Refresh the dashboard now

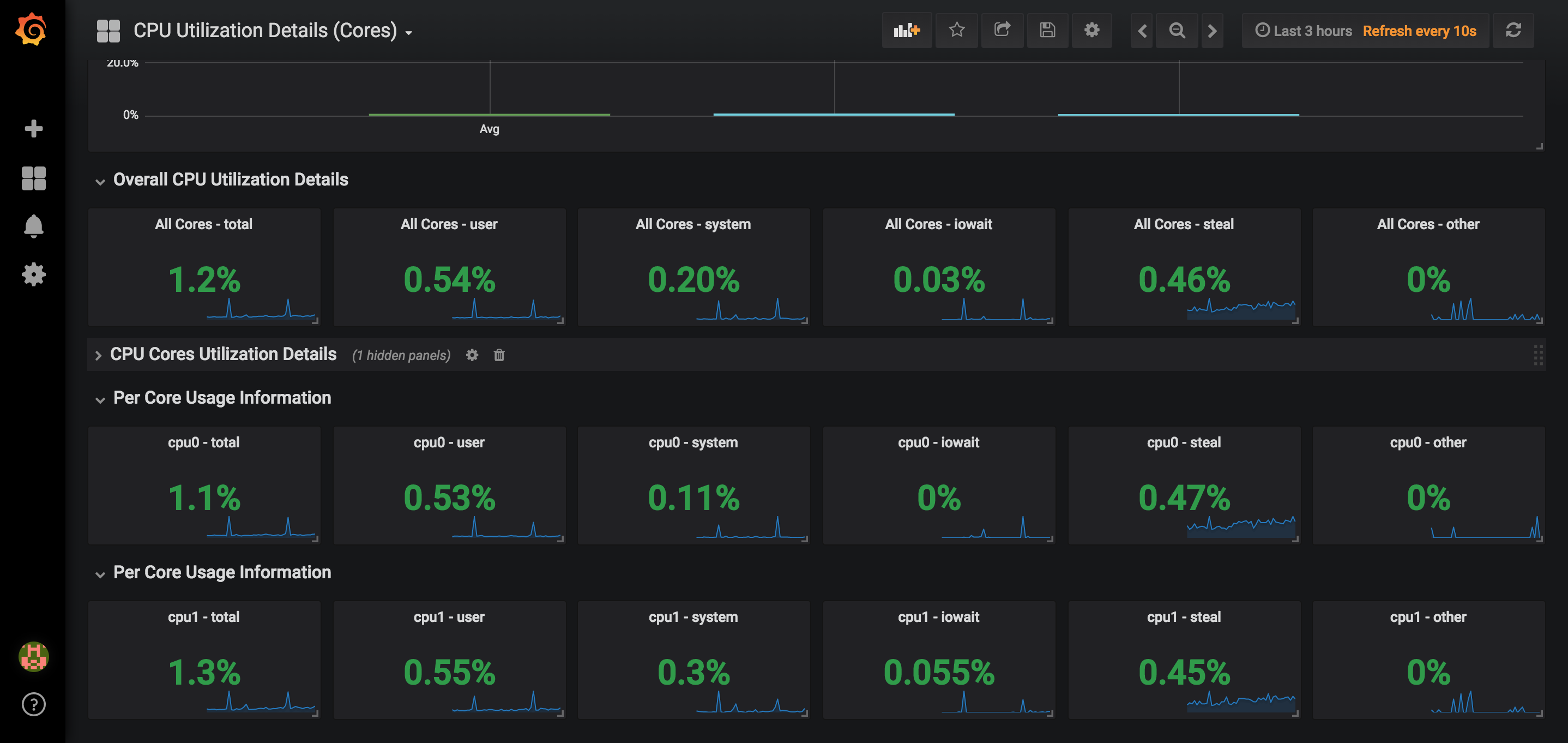[x=1513, y=31]
